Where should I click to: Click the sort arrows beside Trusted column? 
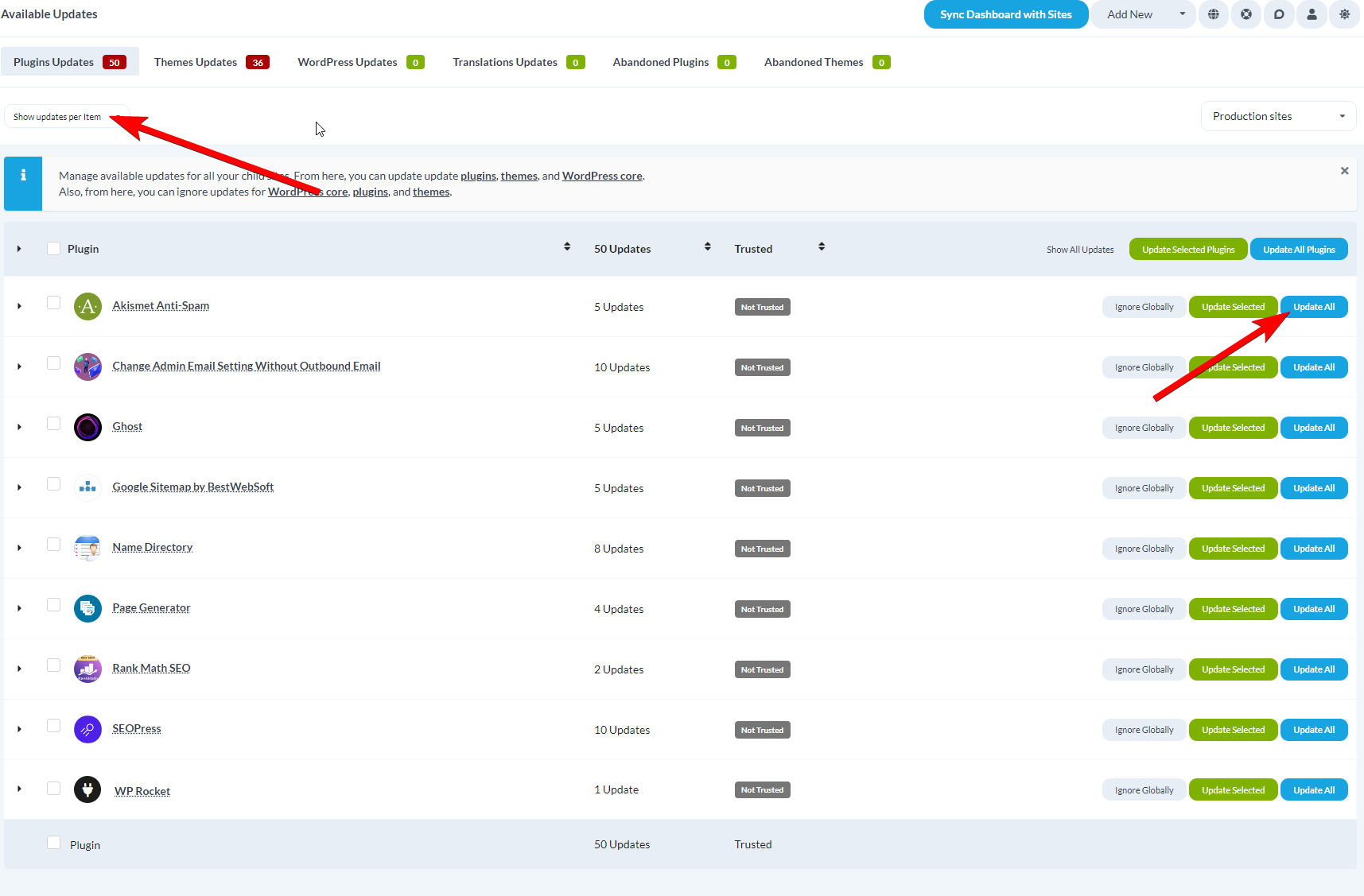[x=822, y=246]
